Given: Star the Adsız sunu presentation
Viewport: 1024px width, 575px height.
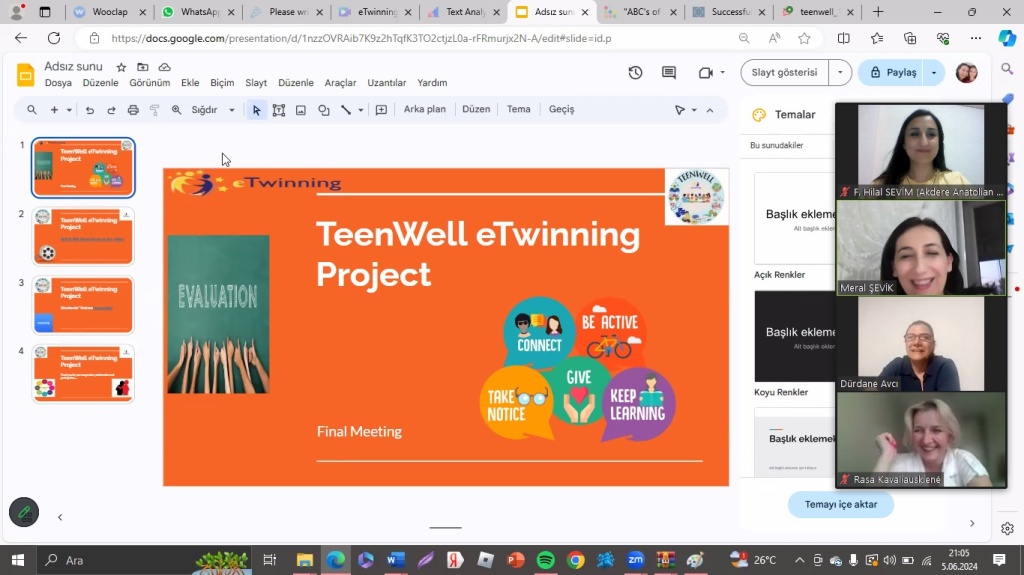Looking at the screenshot, I should (121, 67).
